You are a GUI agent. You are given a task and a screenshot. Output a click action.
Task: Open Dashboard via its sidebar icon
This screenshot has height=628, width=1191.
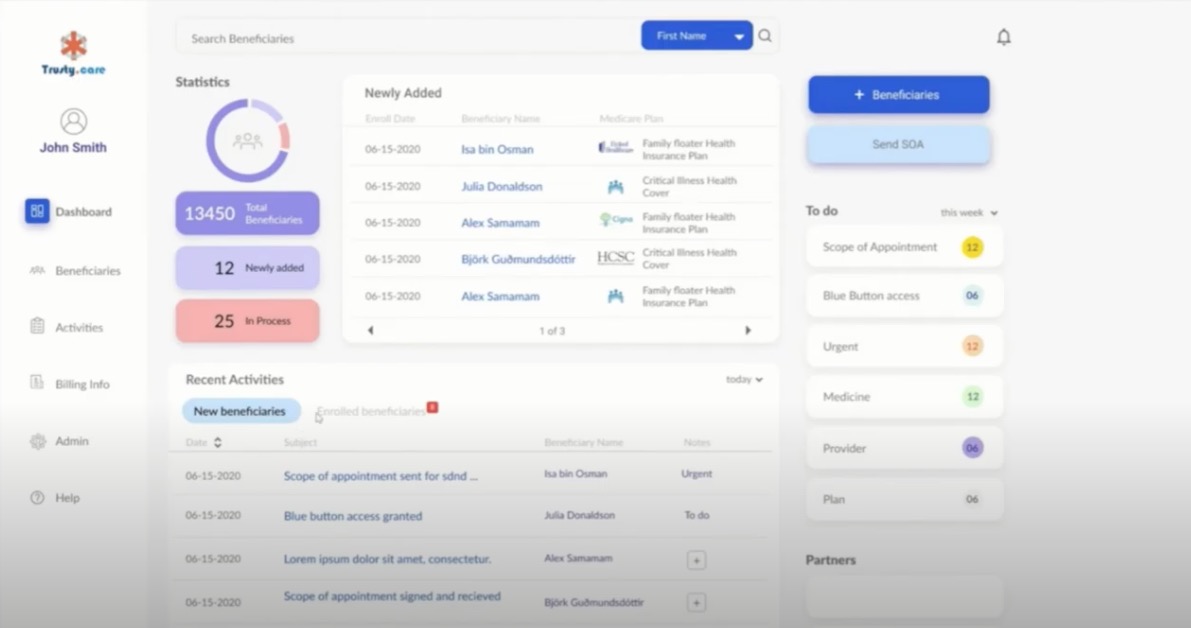coord(37,211)
